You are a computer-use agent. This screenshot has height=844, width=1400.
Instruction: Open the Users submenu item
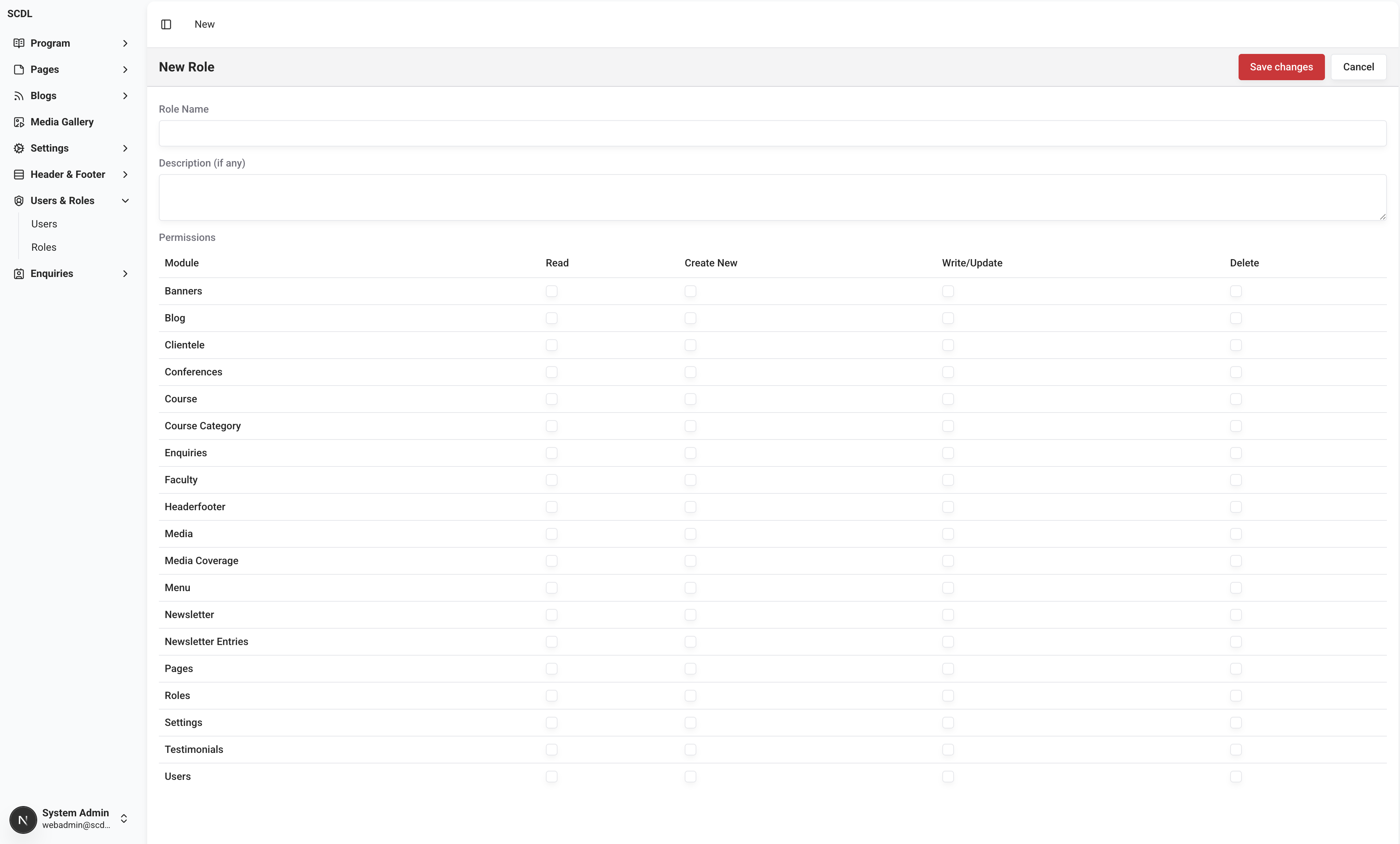[x=44, y=224]
